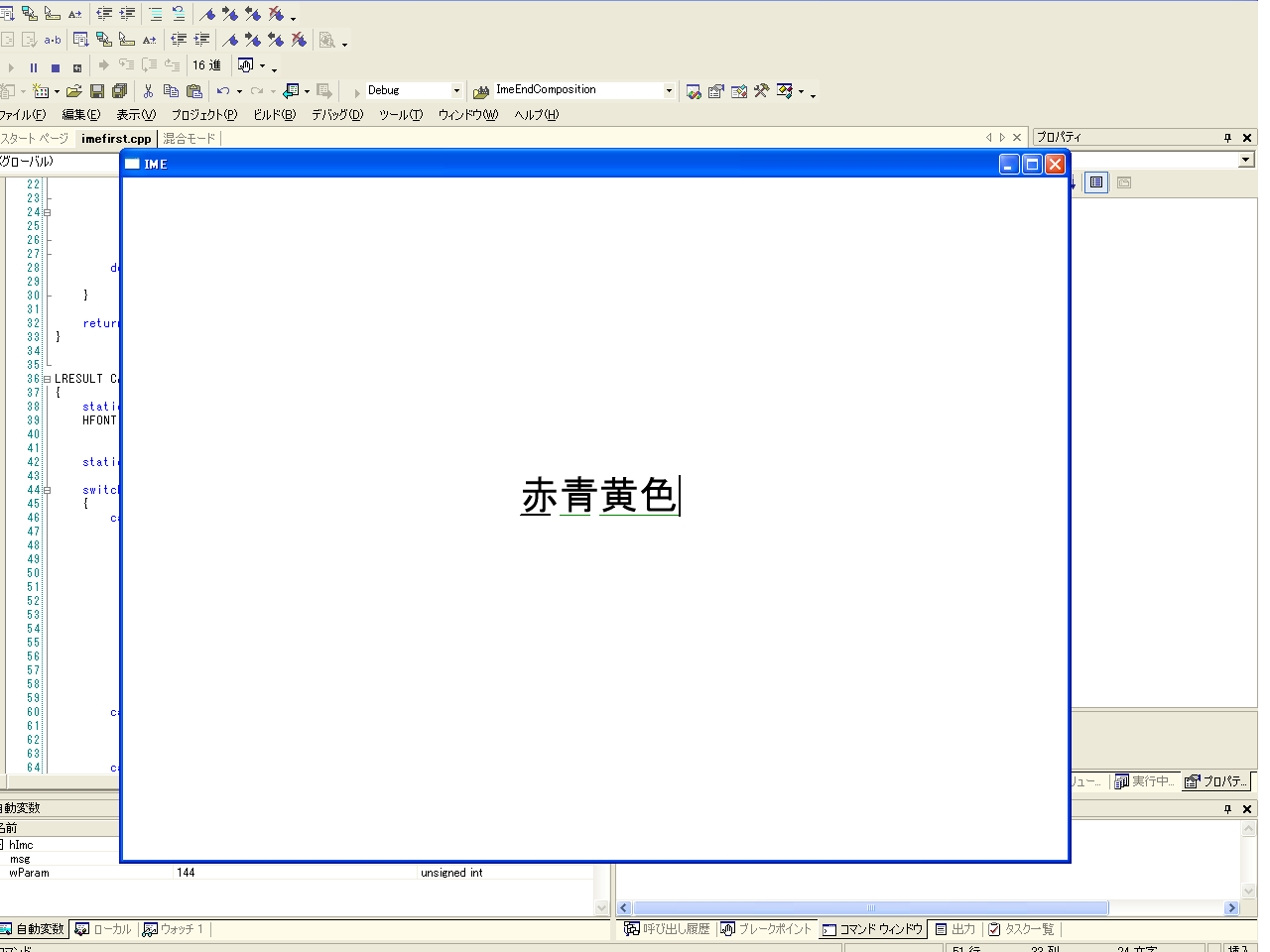Open the ツール(T) menu
1270x952 pixels.
(401, 115)
